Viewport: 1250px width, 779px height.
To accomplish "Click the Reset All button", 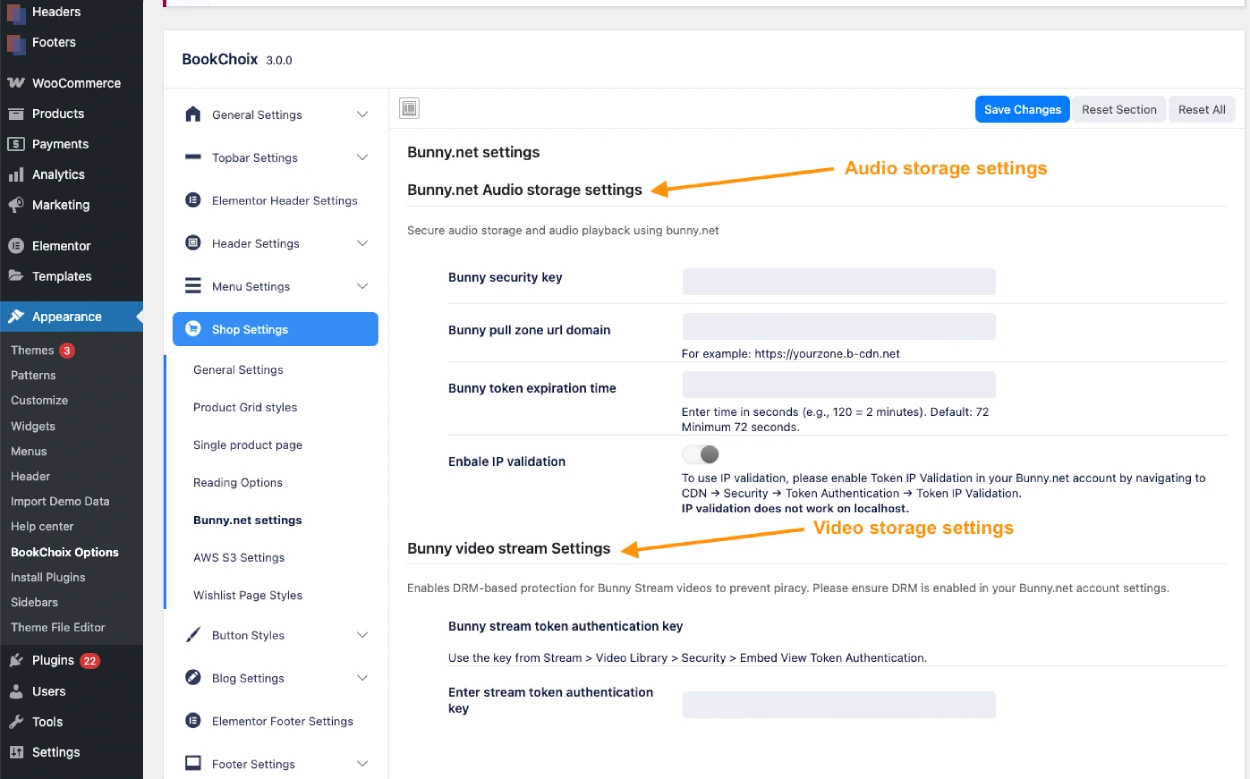I will tap(1202, 109).
